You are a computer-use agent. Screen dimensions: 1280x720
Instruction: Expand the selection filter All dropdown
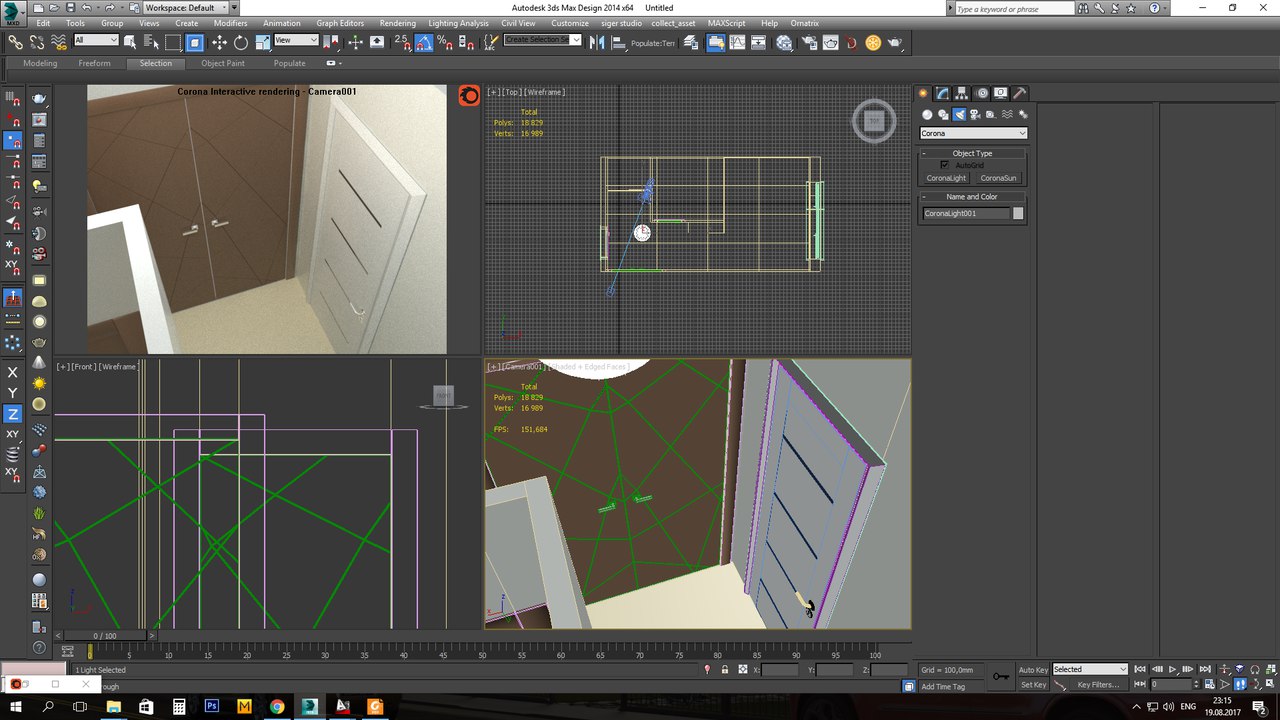95,40
